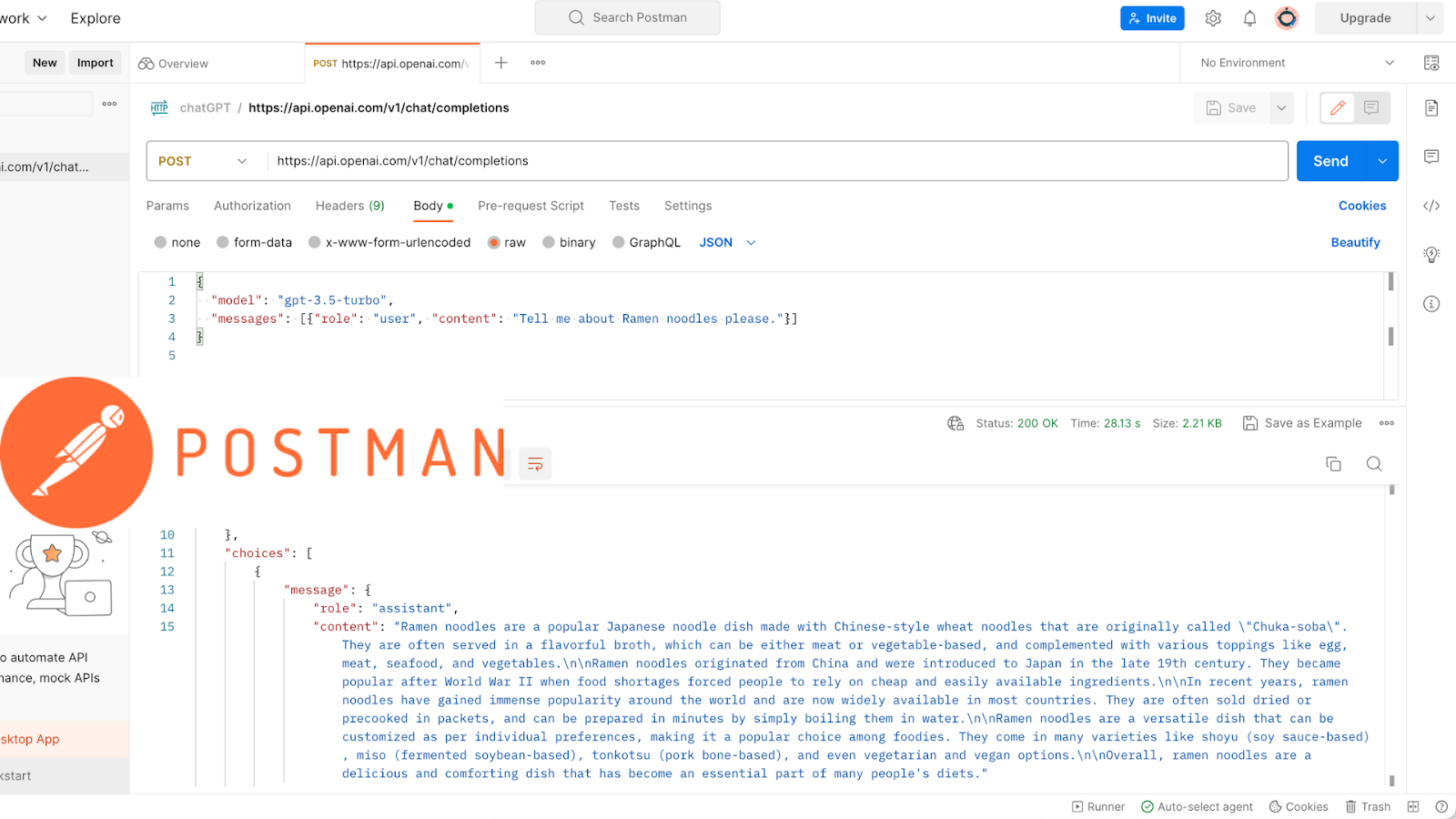Screen dimensions: 1456x819
Task: Click the network globe icon near Status
Action: pos(955,423)
